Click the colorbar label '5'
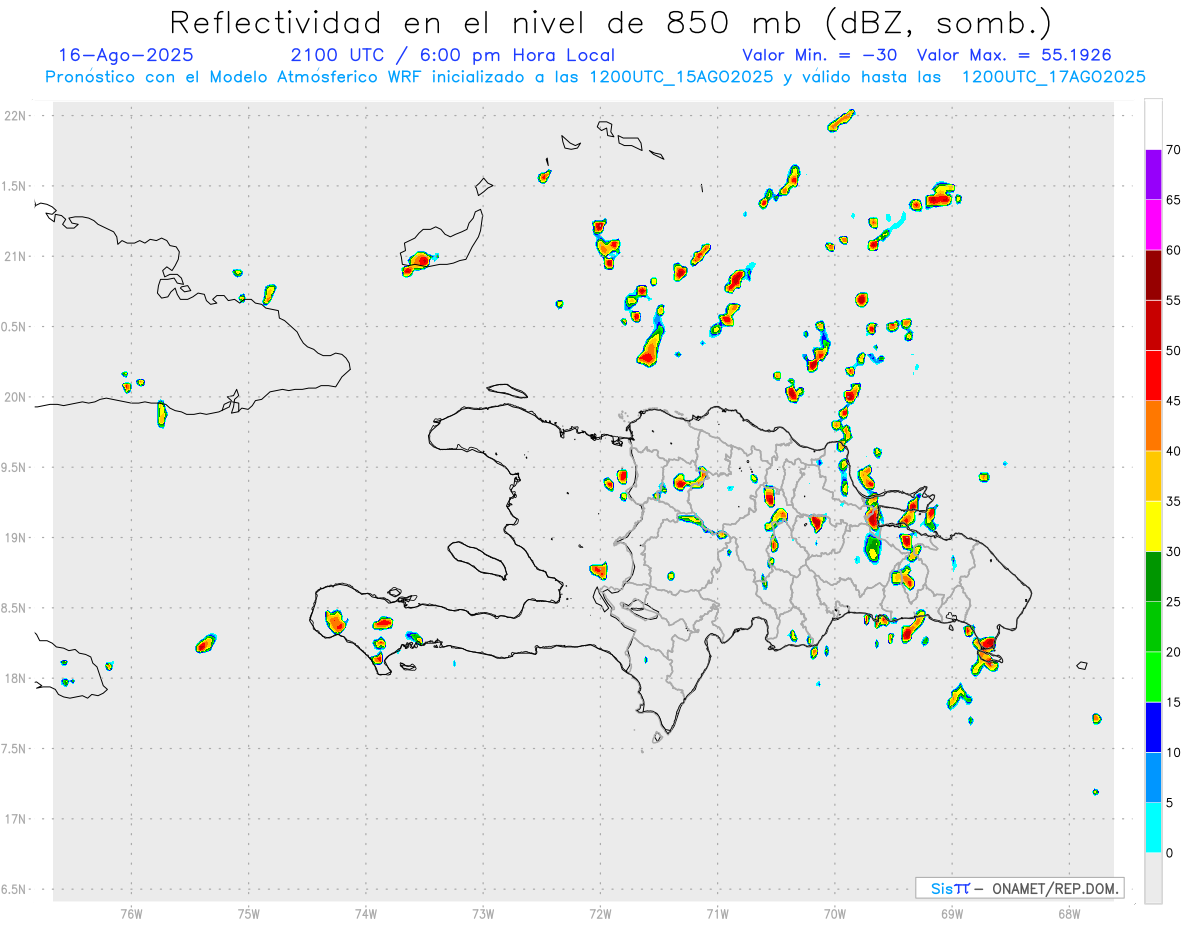This screenshot has height=927, width=1200. 1169,802
